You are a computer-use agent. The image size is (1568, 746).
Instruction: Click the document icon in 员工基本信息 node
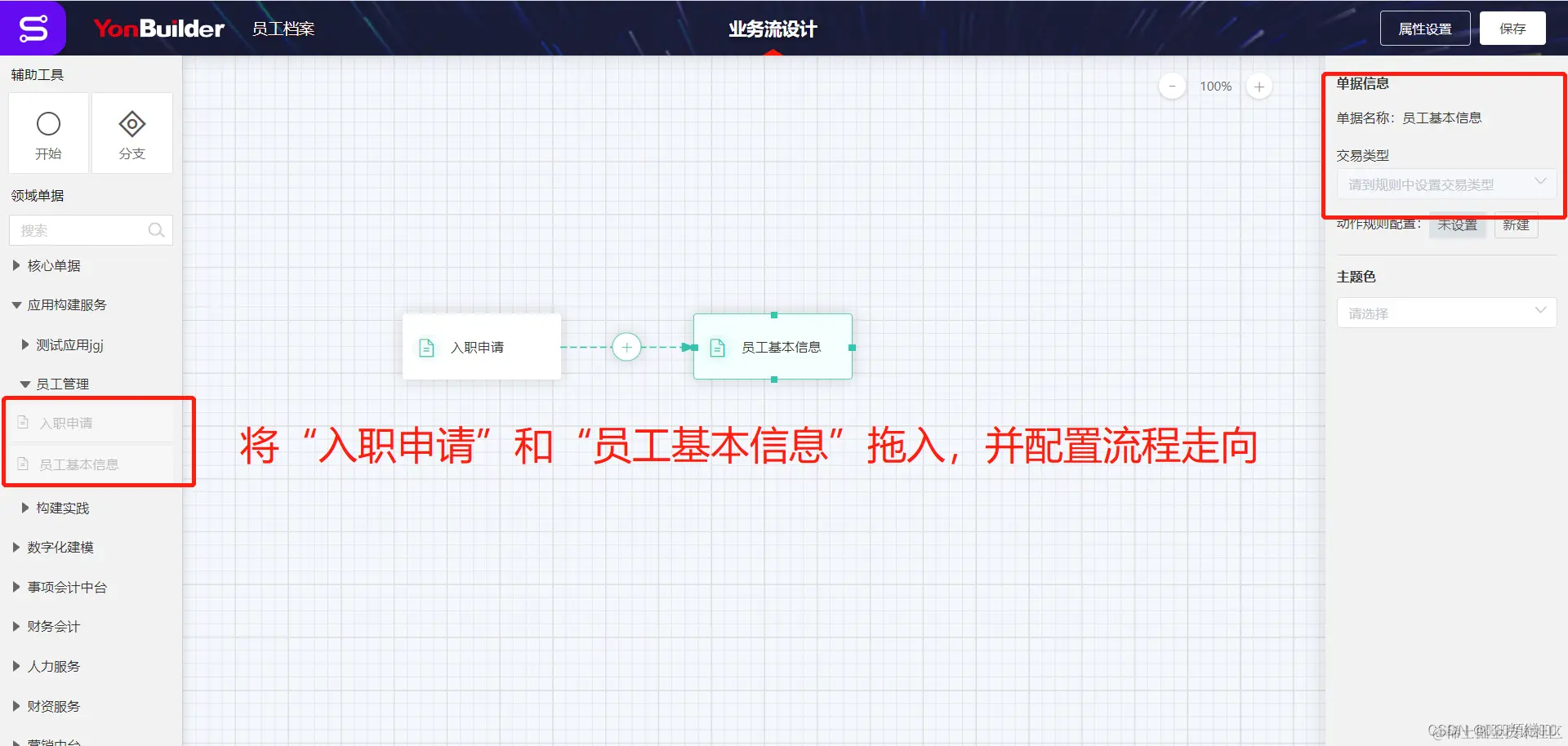click(717, 348)
